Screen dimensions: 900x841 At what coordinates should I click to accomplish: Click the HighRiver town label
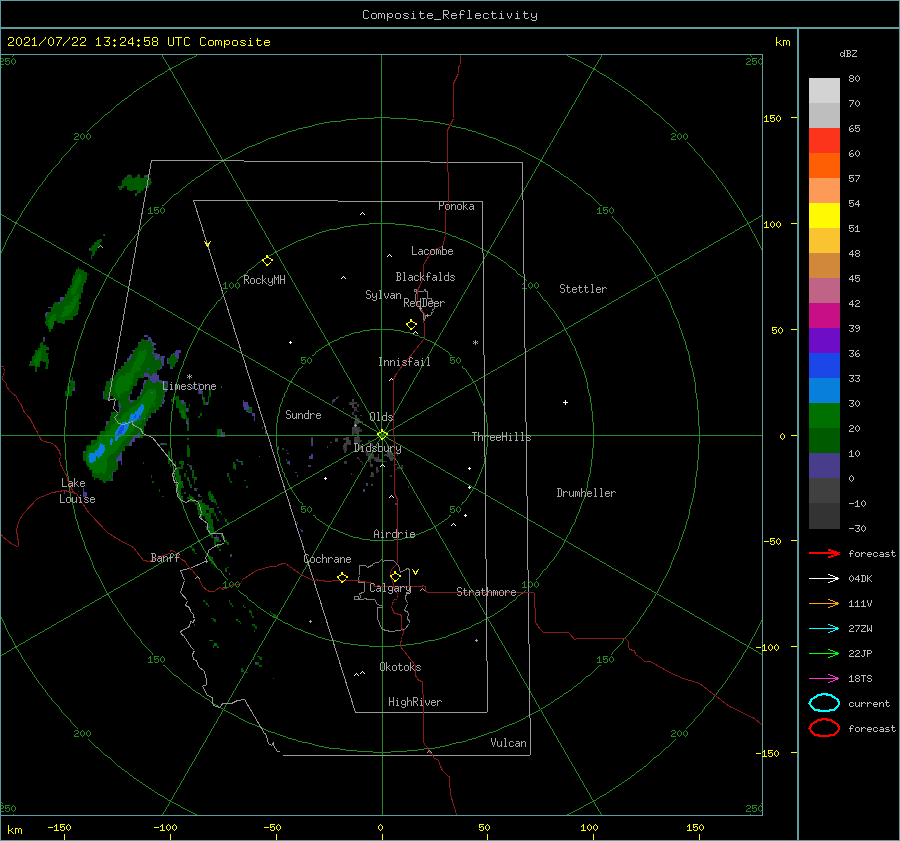414,702
